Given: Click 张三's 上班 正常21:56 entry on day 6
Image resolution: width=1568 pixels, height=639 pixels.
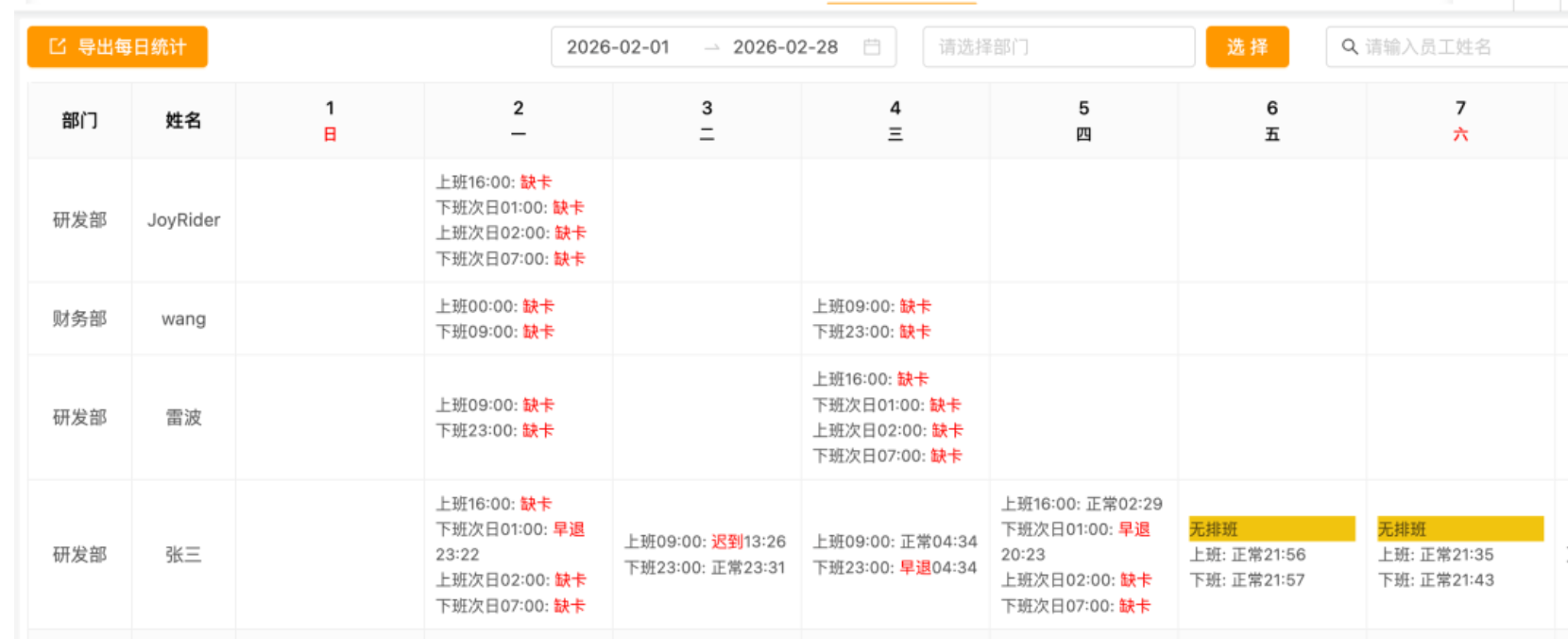Looking at the screenshot, I should click(x=1247, y=555).
